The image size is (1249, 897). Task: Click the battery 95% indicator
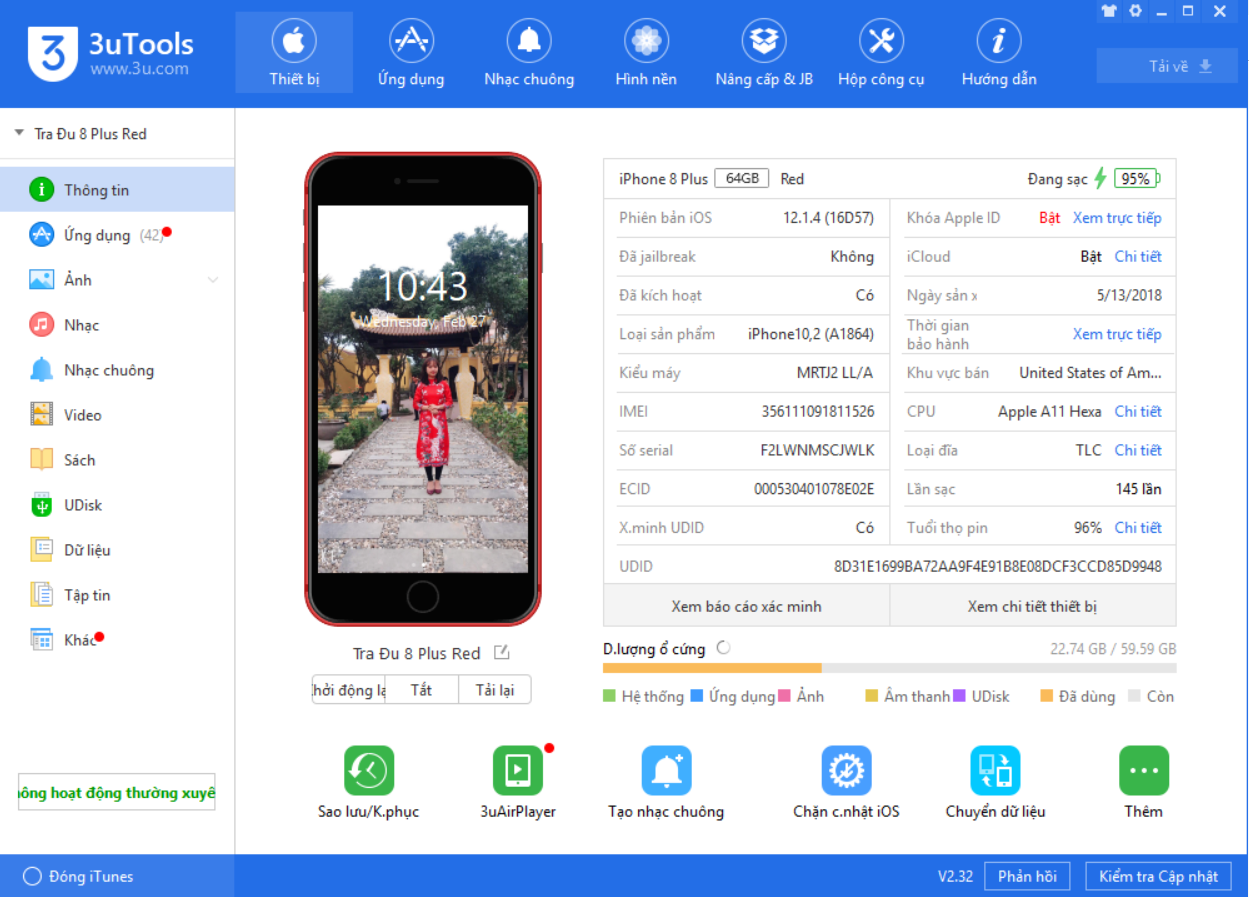(1137, 179)
